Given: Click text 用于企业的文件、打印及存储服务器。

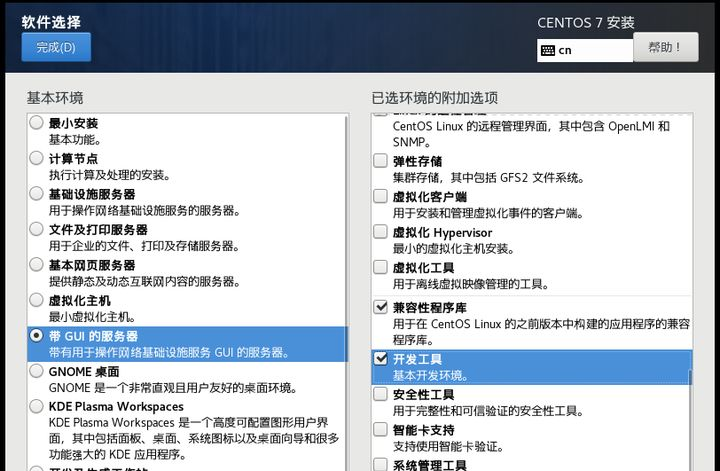Looking at the screenshot, I should coord(144,246).
